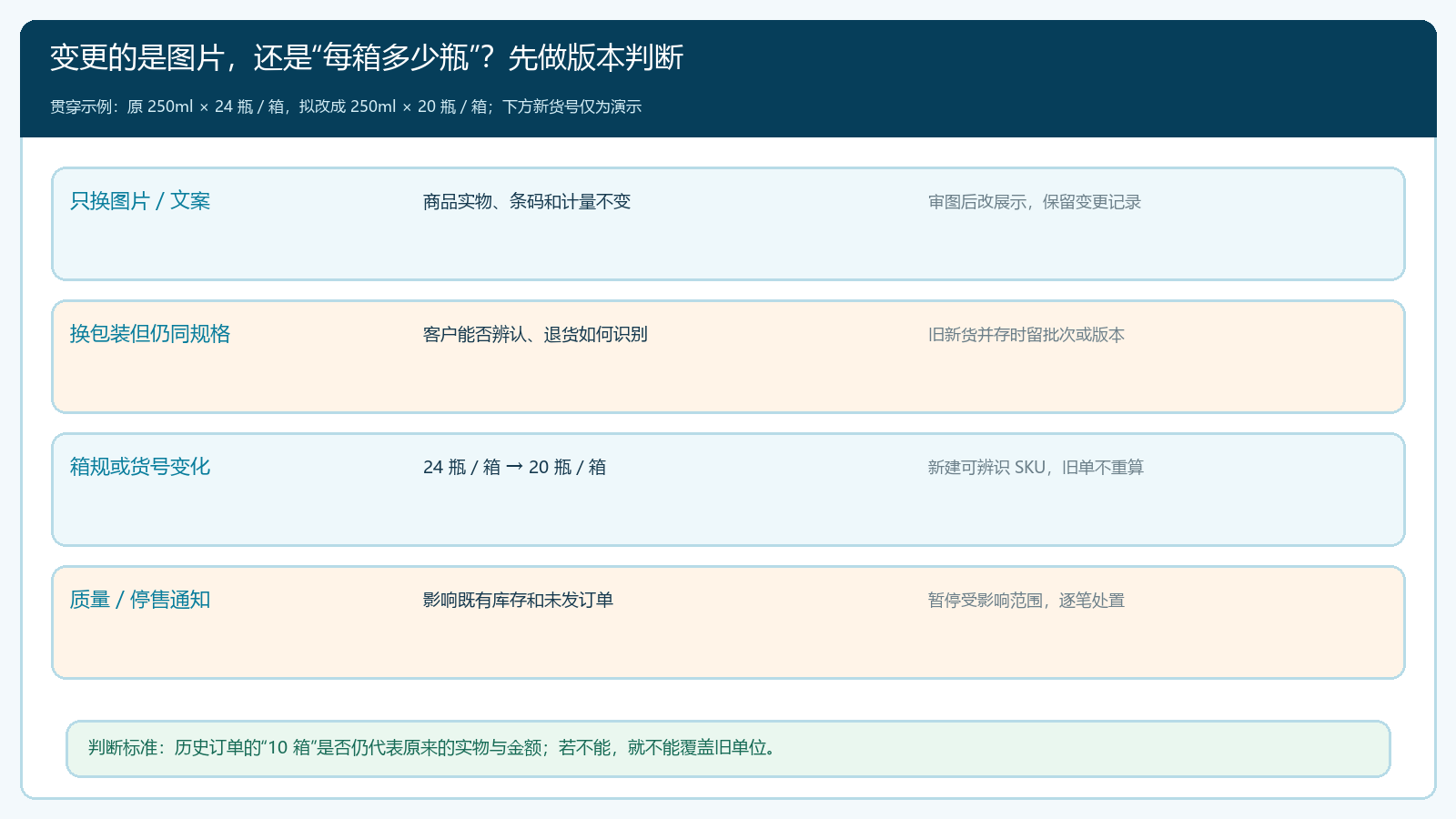The width and height of the screenshot is (1456, 819).
Task: Click the 旧新货并存时留批次或版本 note
Action: tap(1026, 335)
